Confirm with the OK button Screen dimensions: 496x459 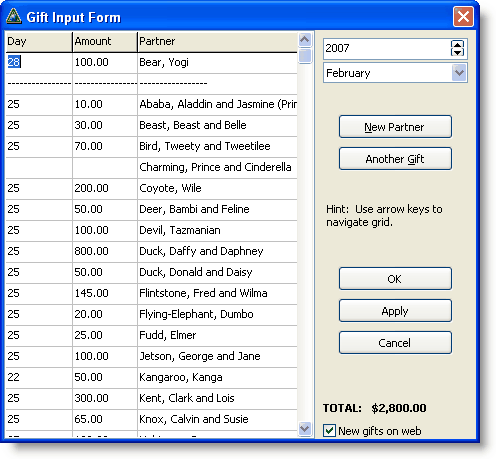[395, 279]
